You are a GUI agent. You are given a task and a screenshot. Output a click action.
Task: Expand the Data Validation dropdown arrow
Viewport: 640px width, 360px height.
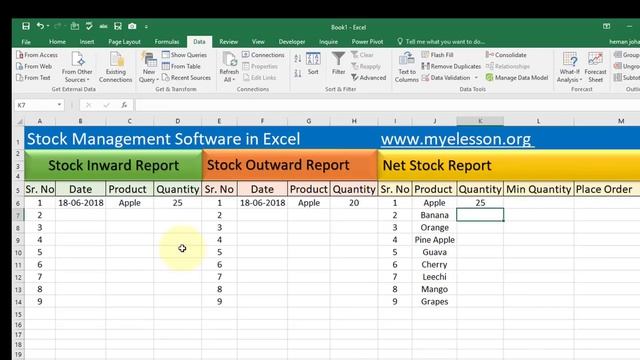point(476,78)
